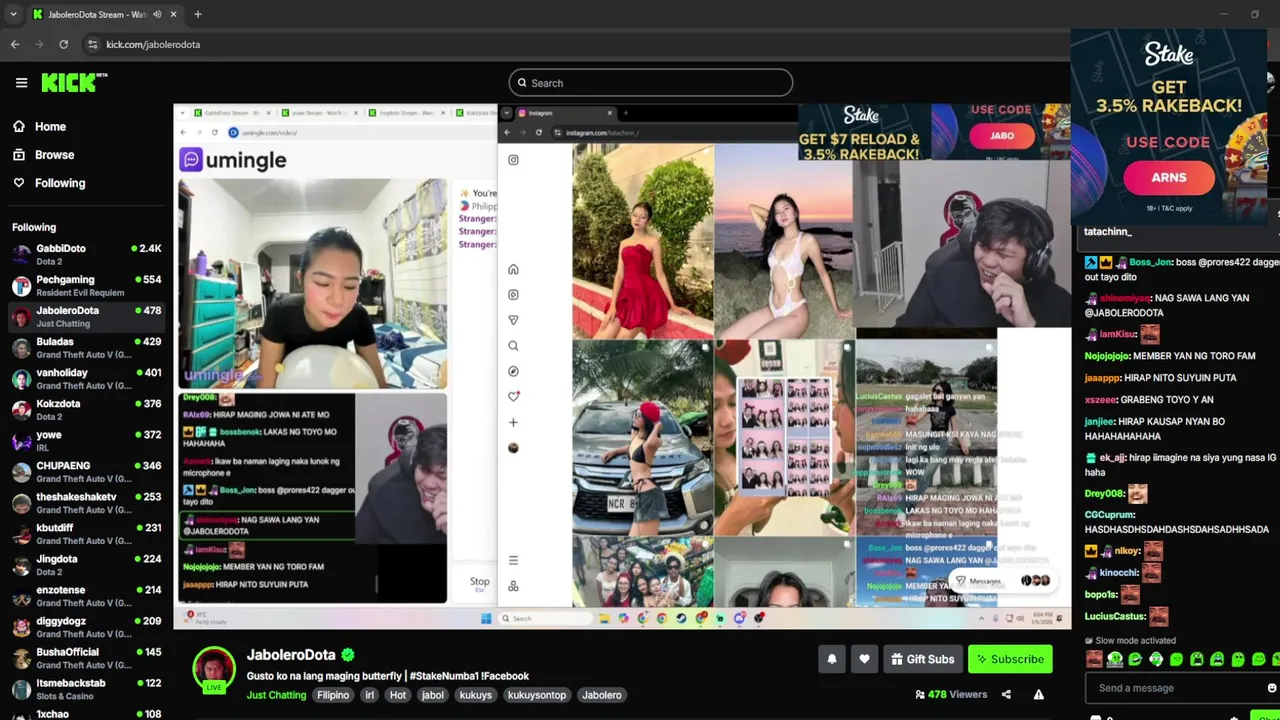
Task: Click GabbiDoto's avatar in sidebar
Action: point(21,254)
